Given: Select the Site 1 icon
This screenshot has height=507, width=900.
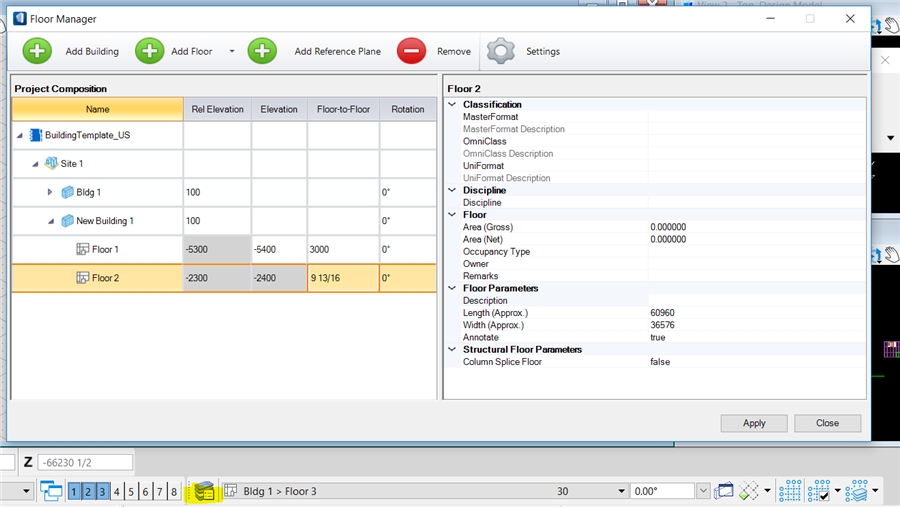Looking at the screenshot, I should [51, 163].
